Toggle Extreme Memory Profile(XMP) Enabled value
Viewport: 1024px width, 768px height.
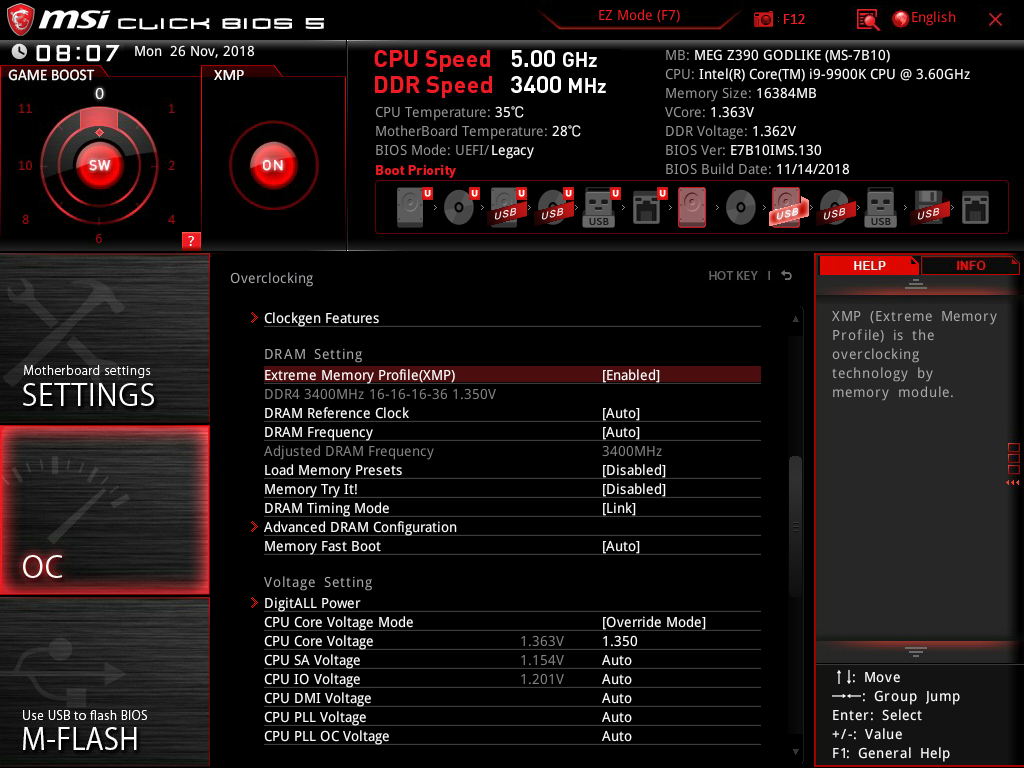coord(630,375)
